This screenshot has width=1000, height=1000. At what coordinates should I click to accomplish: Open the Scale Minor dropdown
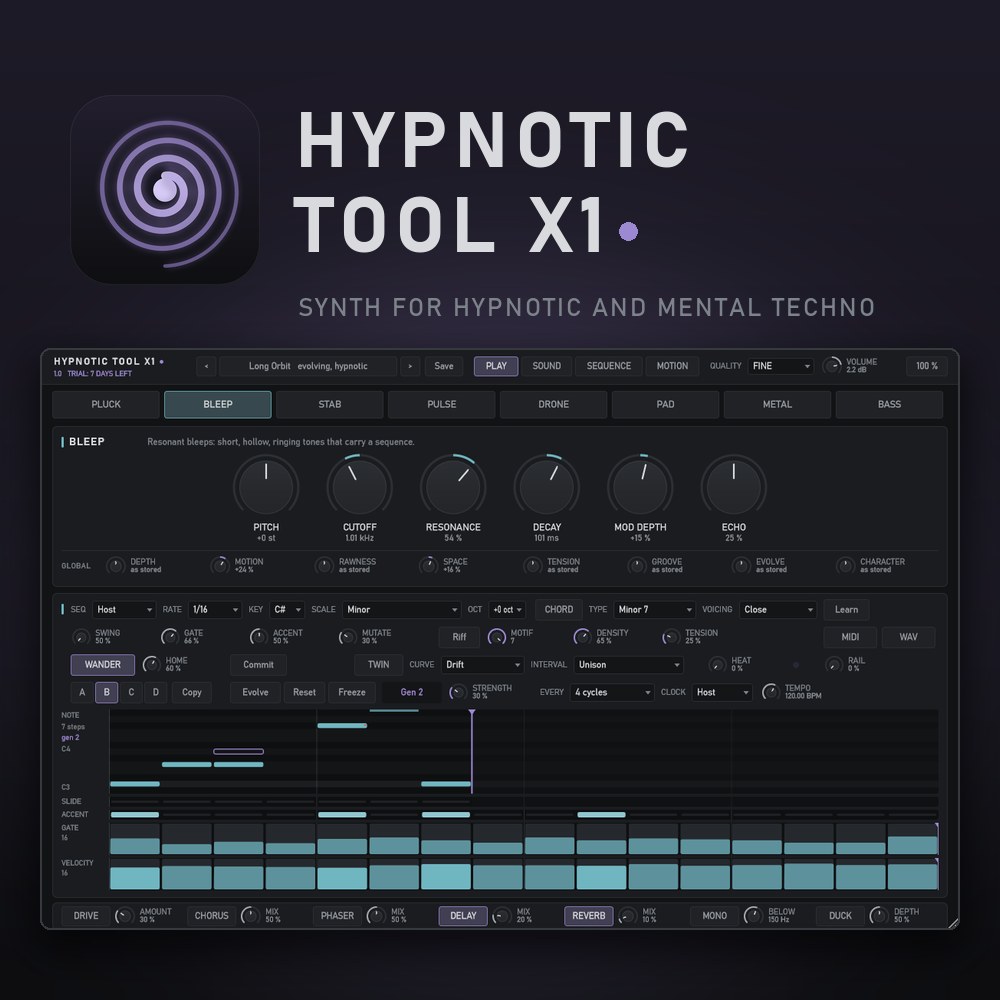click(x=401, y=610)
